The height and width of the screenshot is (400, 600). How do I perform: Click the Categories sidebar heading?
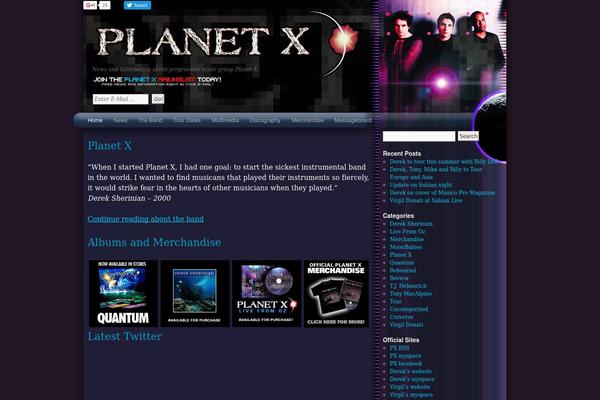(x=398, y=216)
